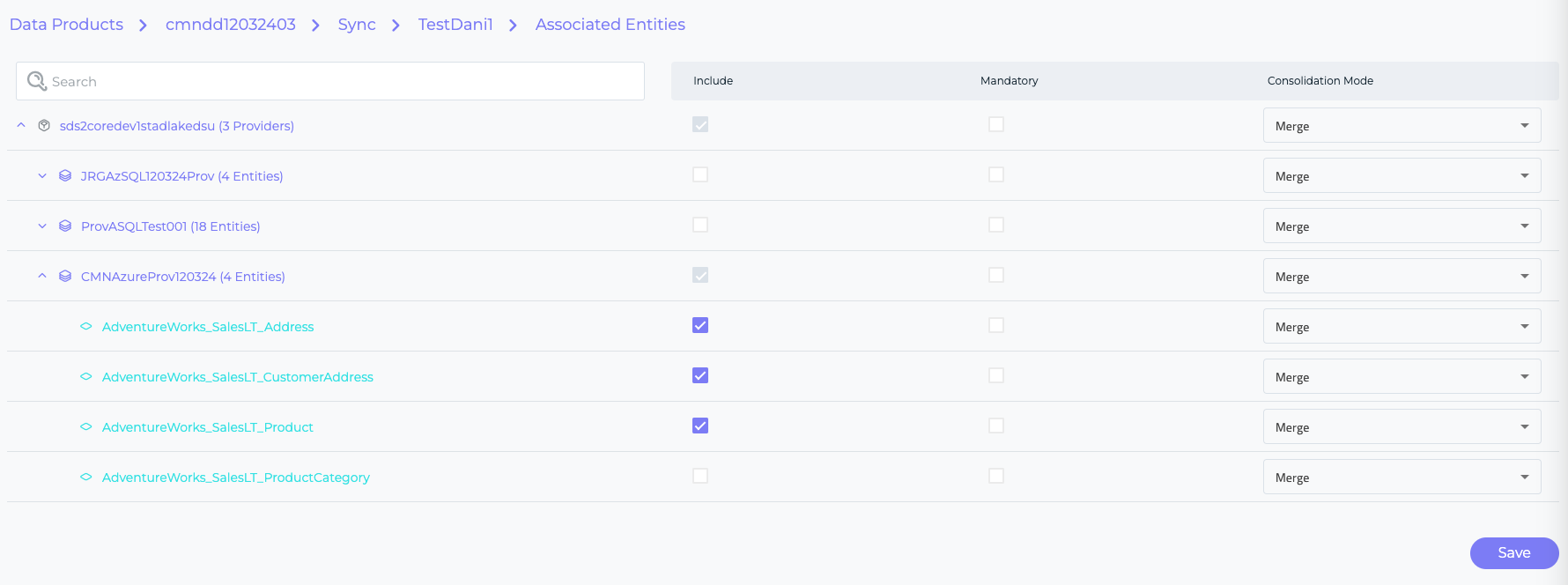Uncheck Include for AdventureWorks_SalesLT_Address
This screenshot has width=1568, height=585.
coord(700,326)
